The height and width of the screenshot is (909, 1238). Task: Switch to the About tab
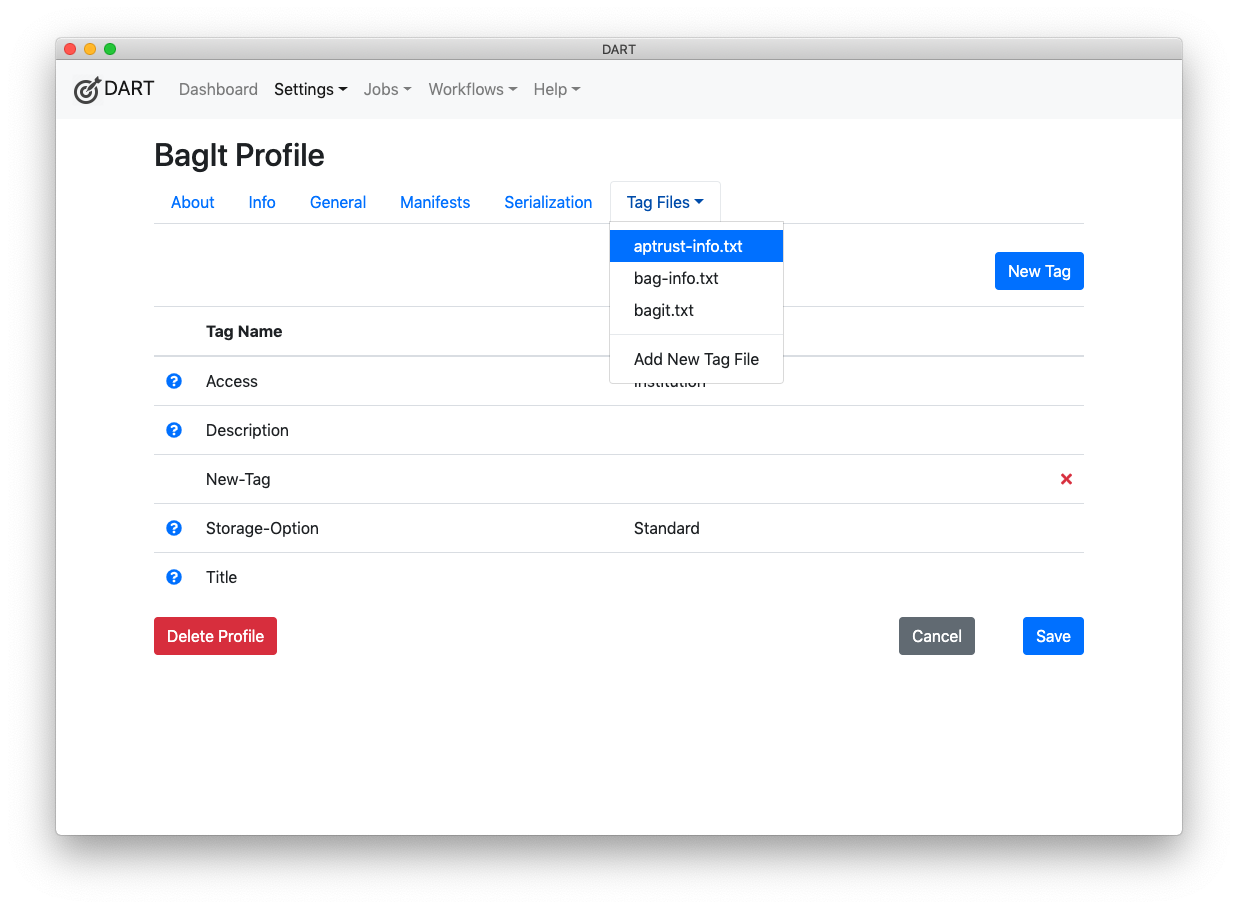point(192,202)
